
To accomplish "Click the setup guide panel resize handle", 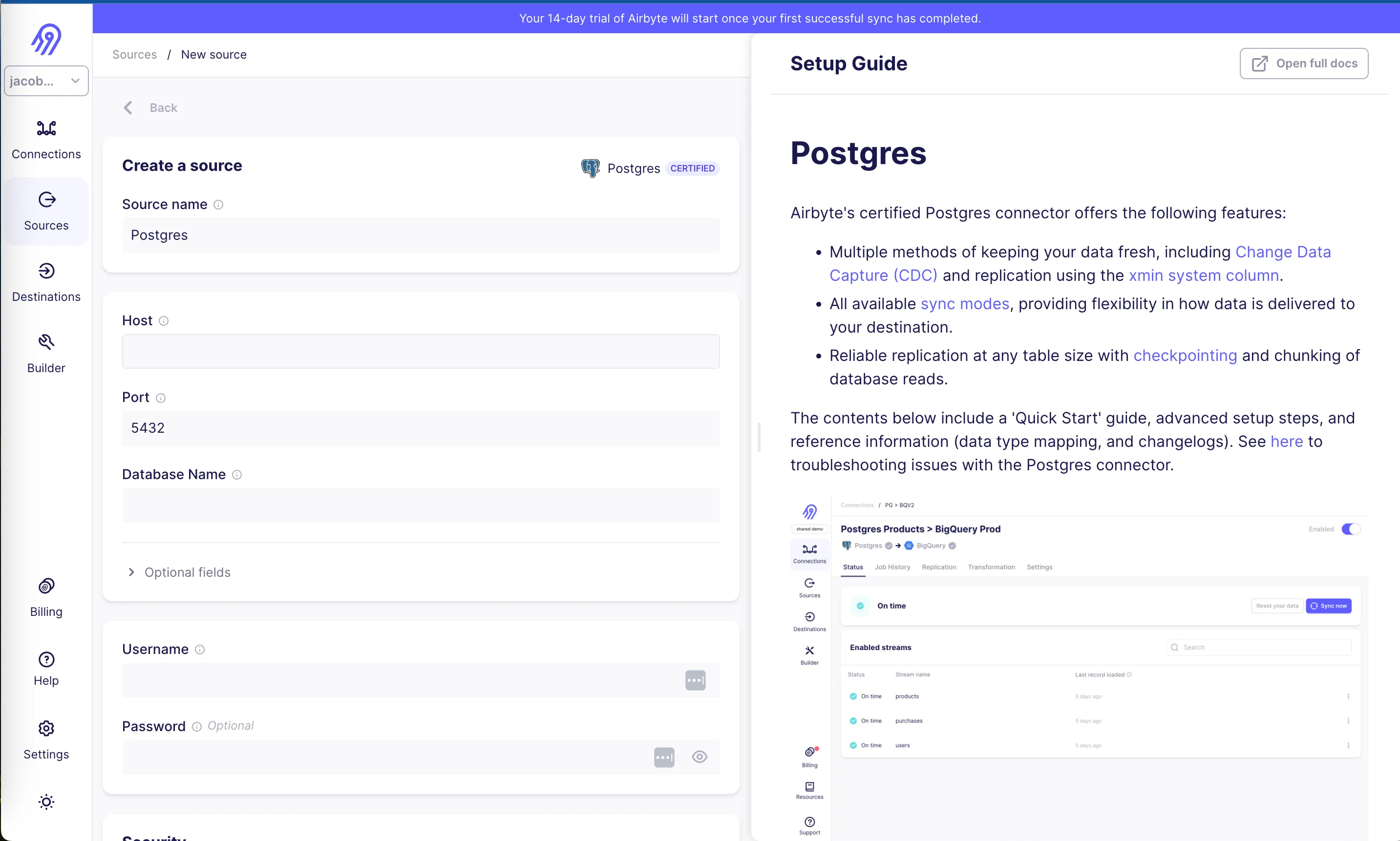I will [x=759, y=436].
